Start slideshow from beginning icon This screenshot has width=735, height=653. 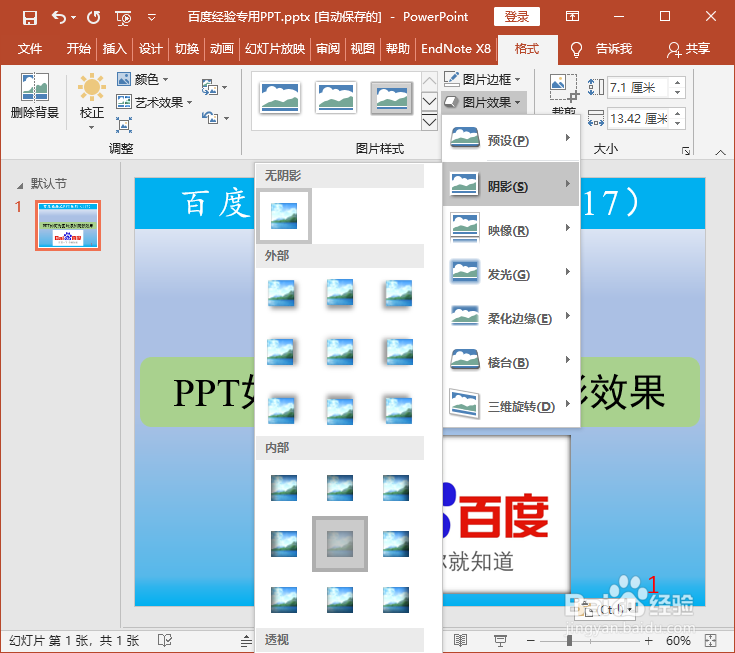(x=123, y=18)
